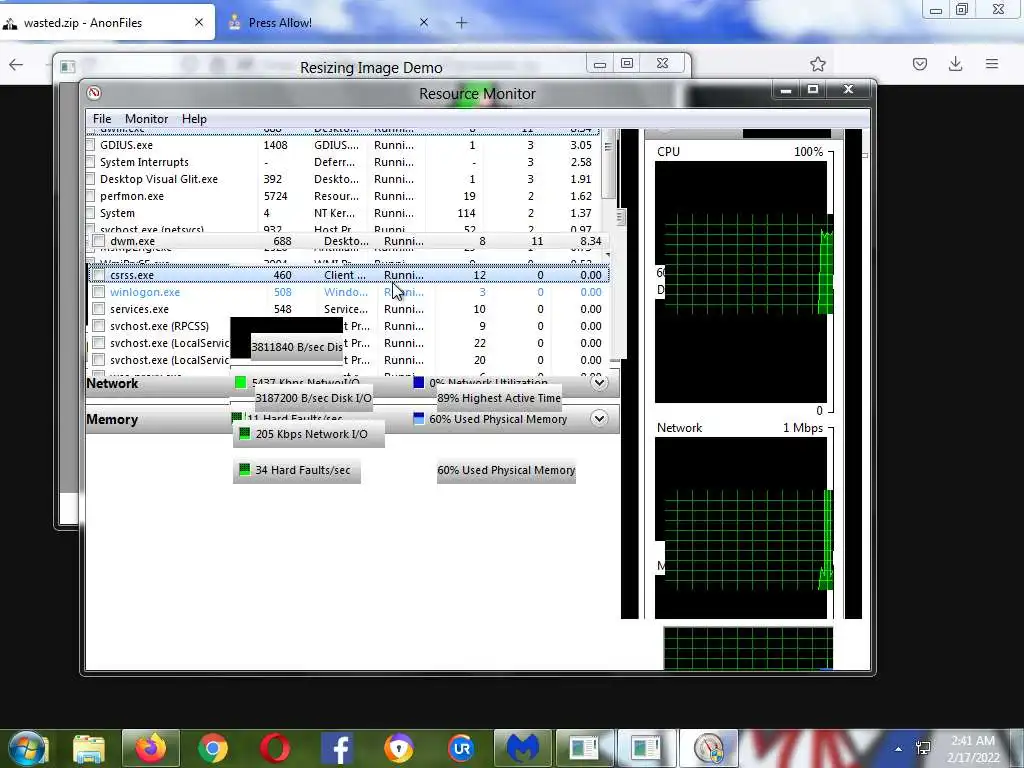Viewport: 1024px width, 768px height.
Task: Click the process list vertical scrollbar
Action: (608, 165)
